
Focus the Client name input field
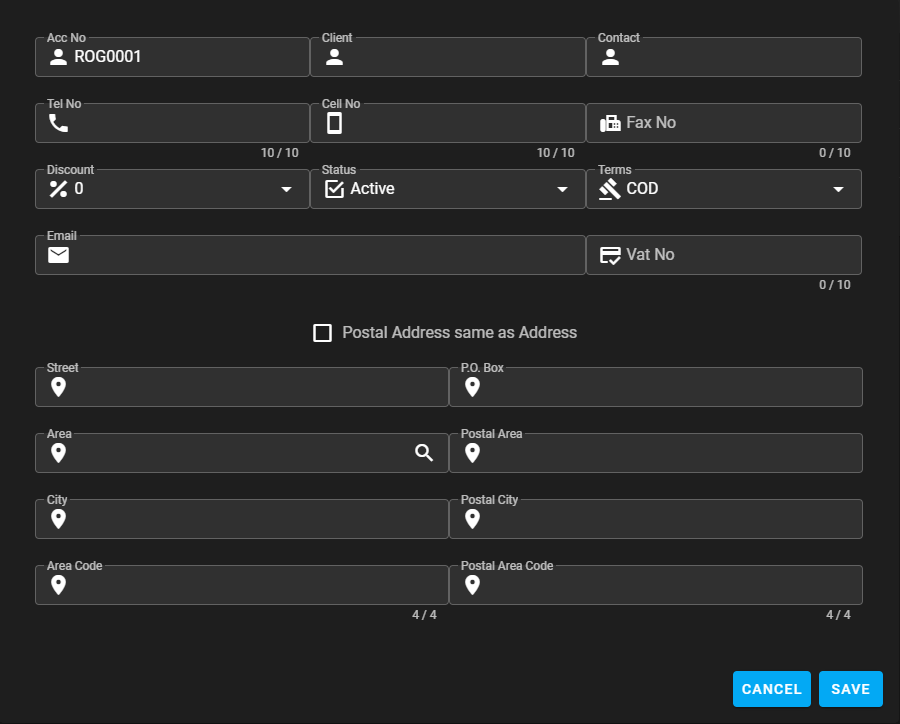click(460, 57)
